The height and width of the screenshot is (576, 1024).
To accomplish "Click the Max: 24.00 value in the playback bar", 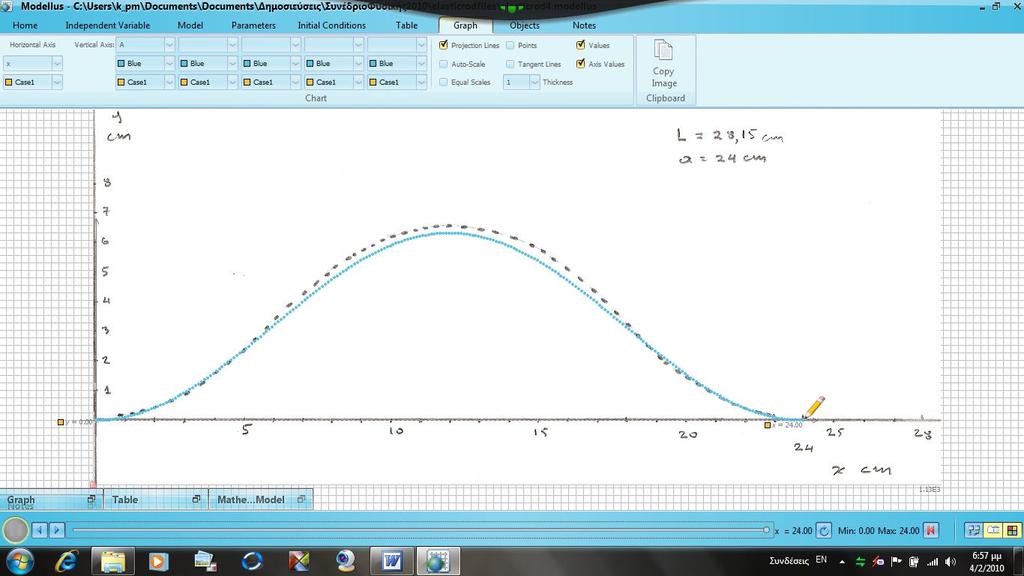I will click(x=899, y=531).
